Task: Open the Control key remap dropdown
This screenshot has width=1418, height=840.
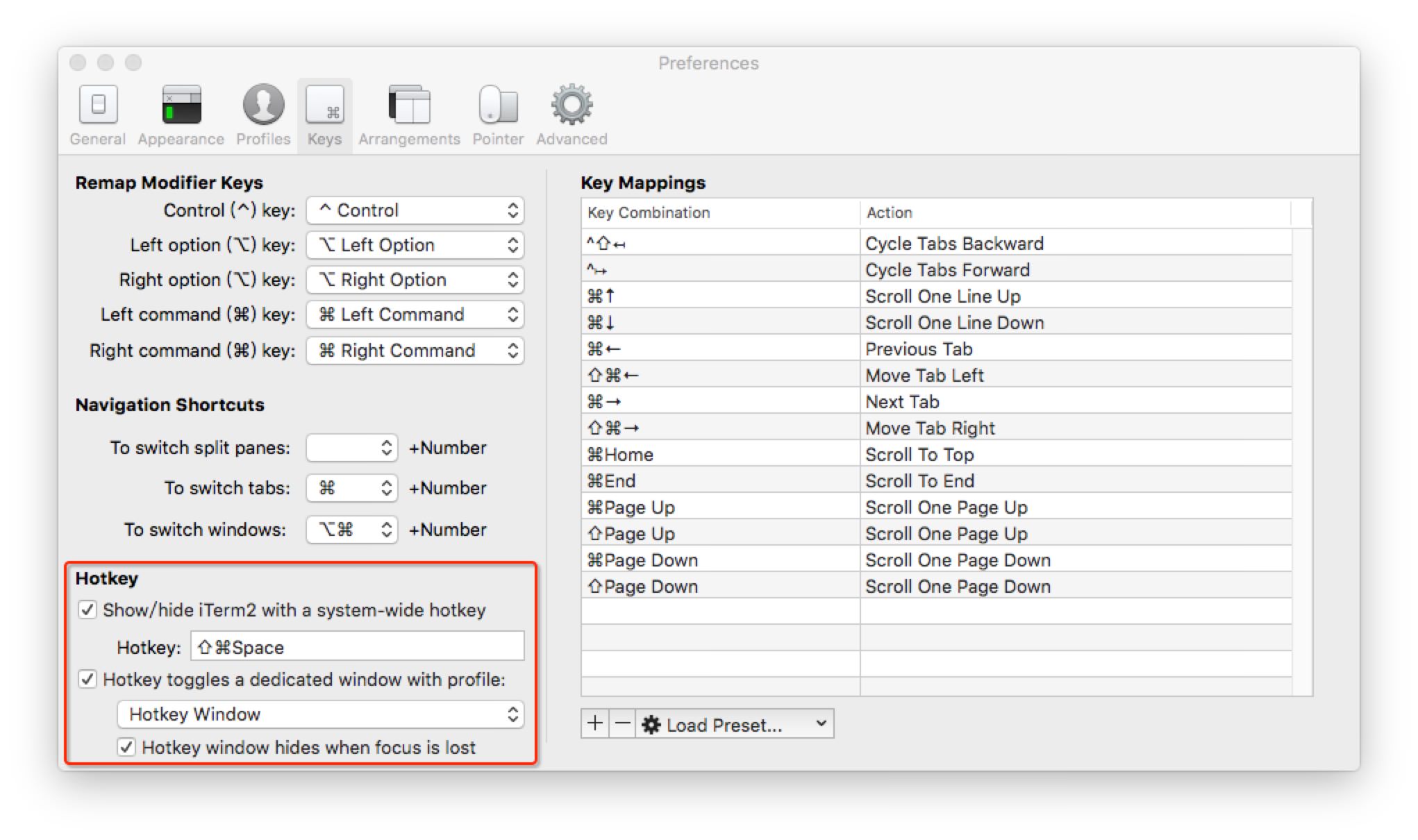Action: click(x=415, y=210)
